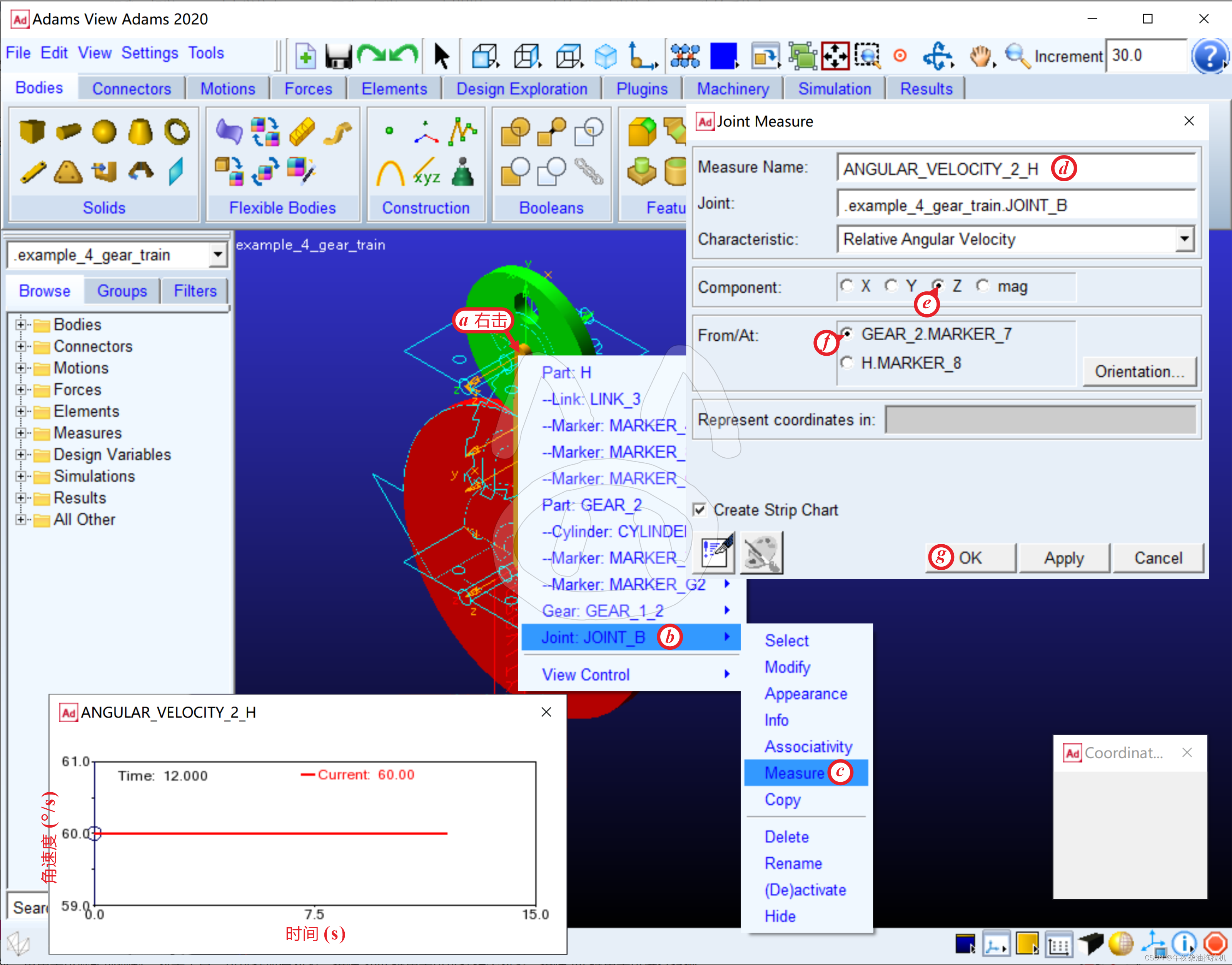Click construction arc tool
This screenshot has width=1232, height=965.
[390, 172]
